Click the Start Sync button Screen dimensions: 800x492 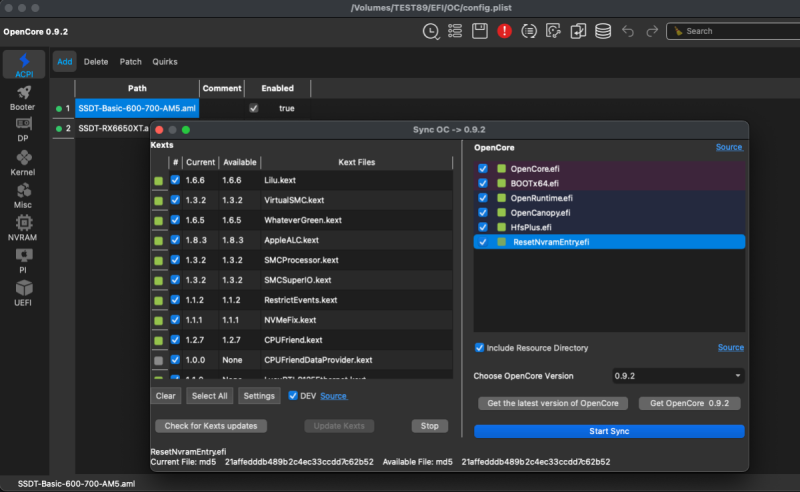(609, 431)
